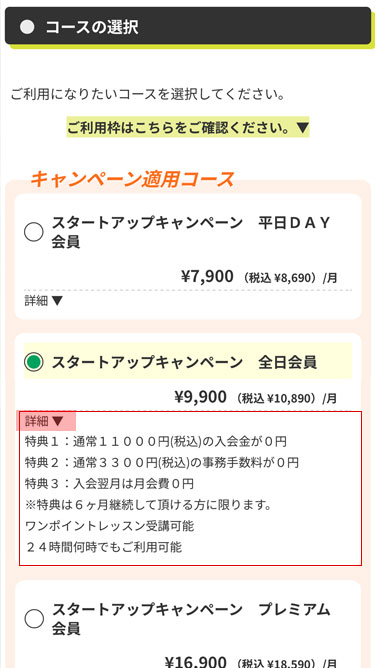Click the スタートアップキャンペーン 平日DAY会員 label text

point(191,232)
